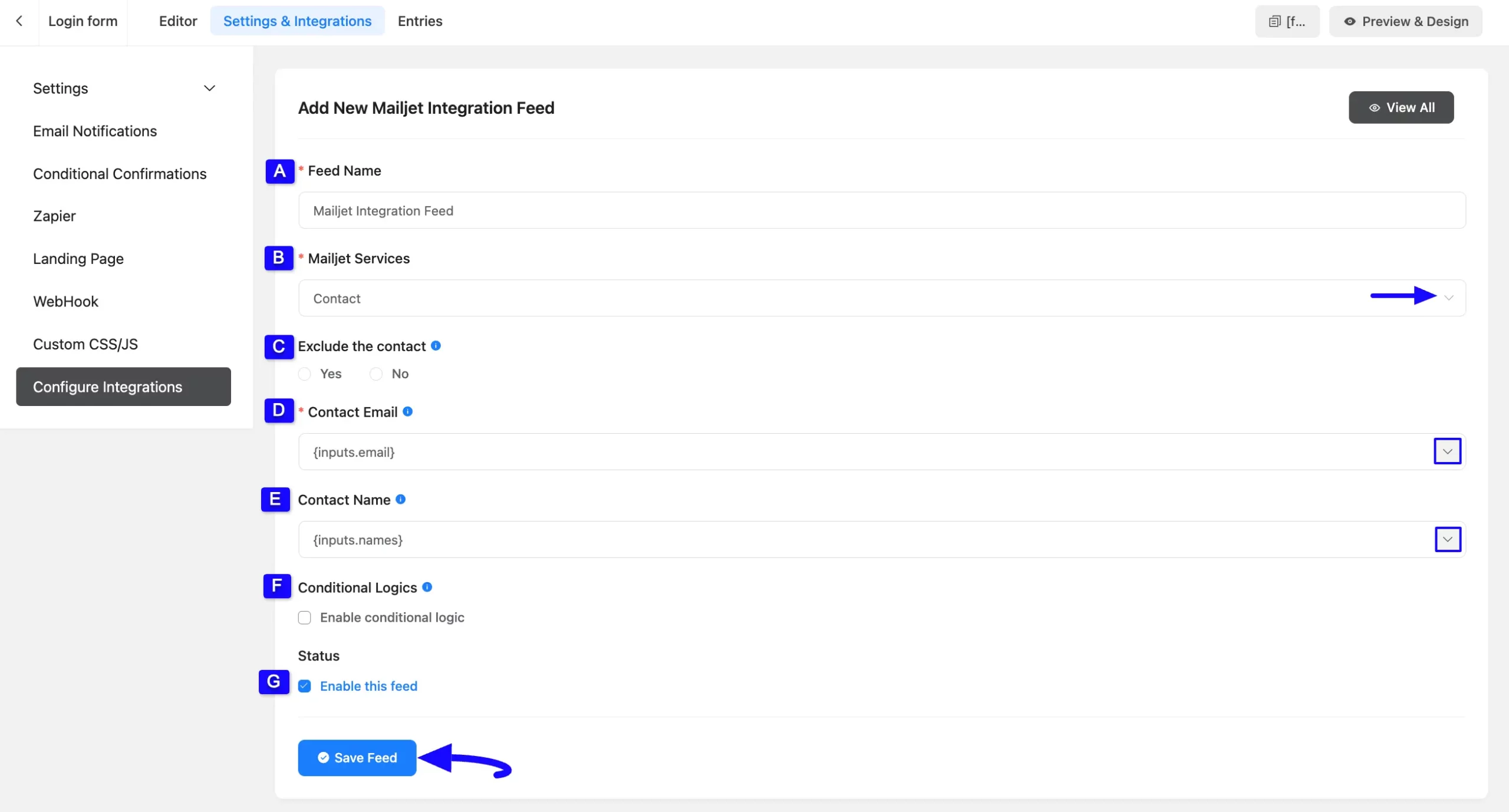Viewport: 1509px width, 812px height.
Task: Open Custom CSS/JS in sidebar
Action: click(x=85, y=344)
